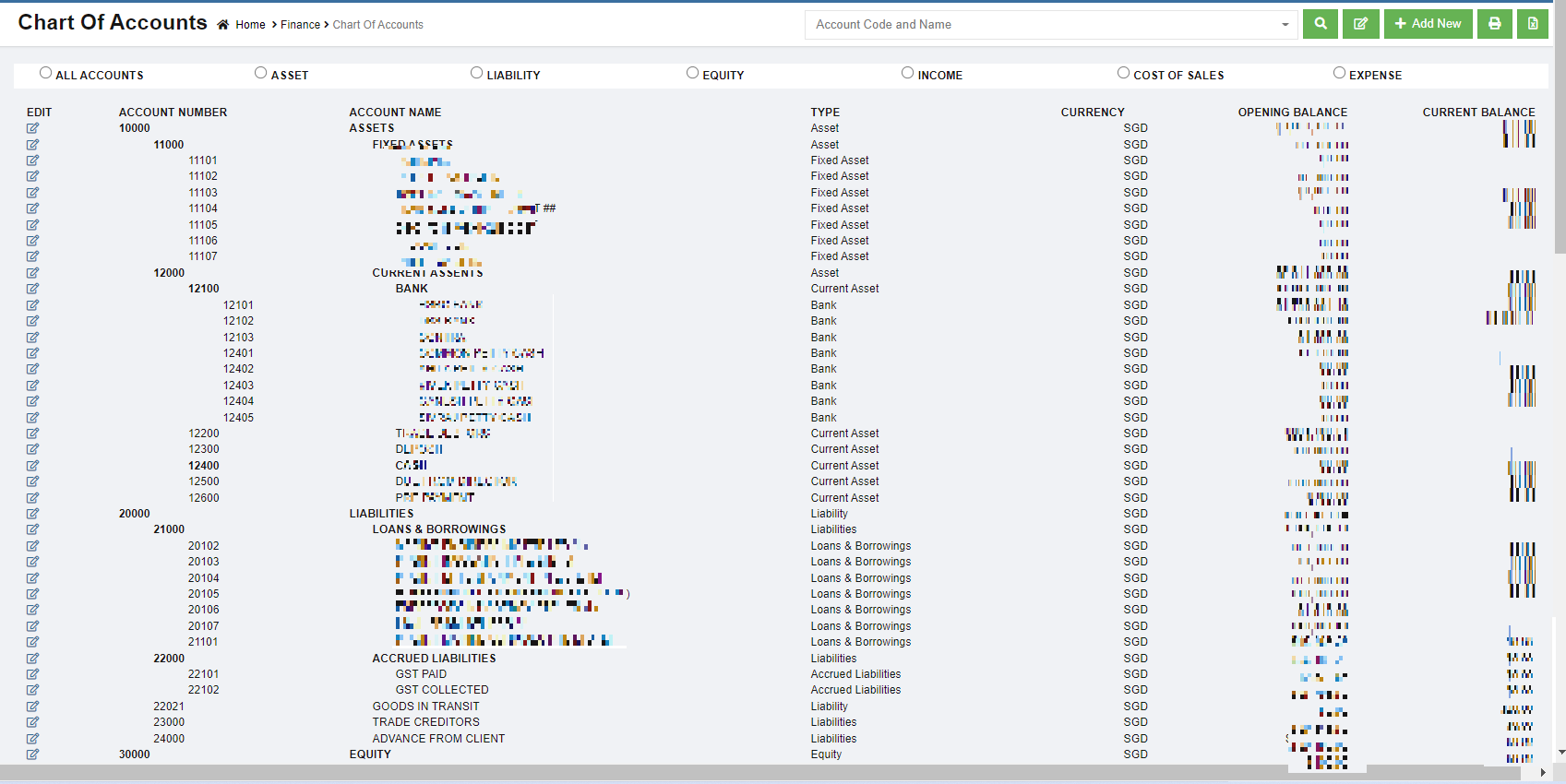This screenshot has width=1566, height=784.
Task: Open edit for TRADE CREDITORS account
Action: [32, 722]
